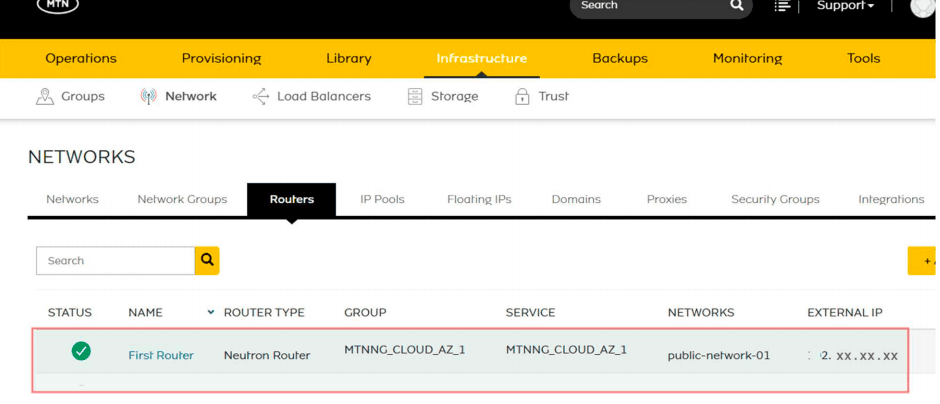940x404 pixels.
Task: Focus the Networks Search input box
Action: pyautogui.click(x=116, y=261)
